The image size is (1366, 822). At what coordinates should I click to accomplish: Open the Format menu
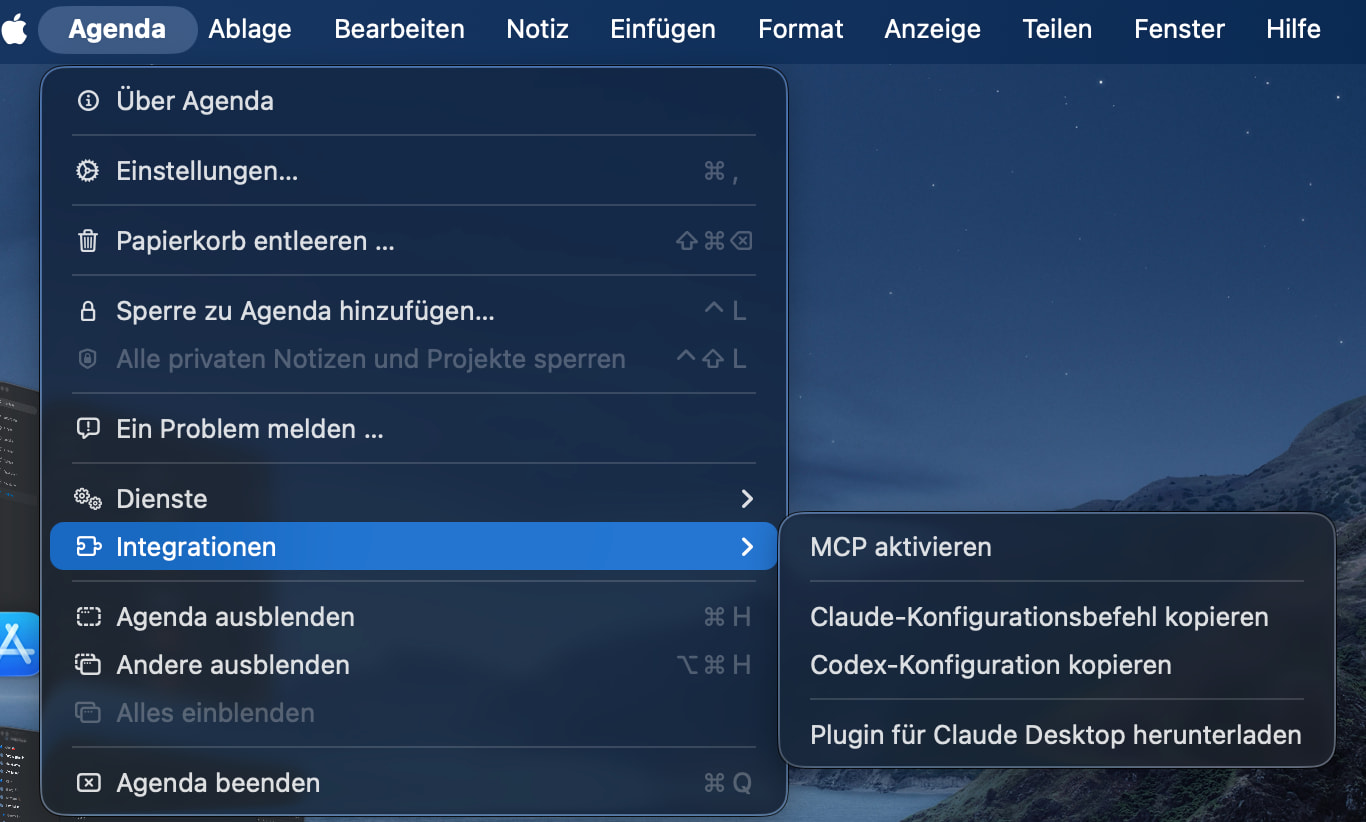tap(800, 29)
